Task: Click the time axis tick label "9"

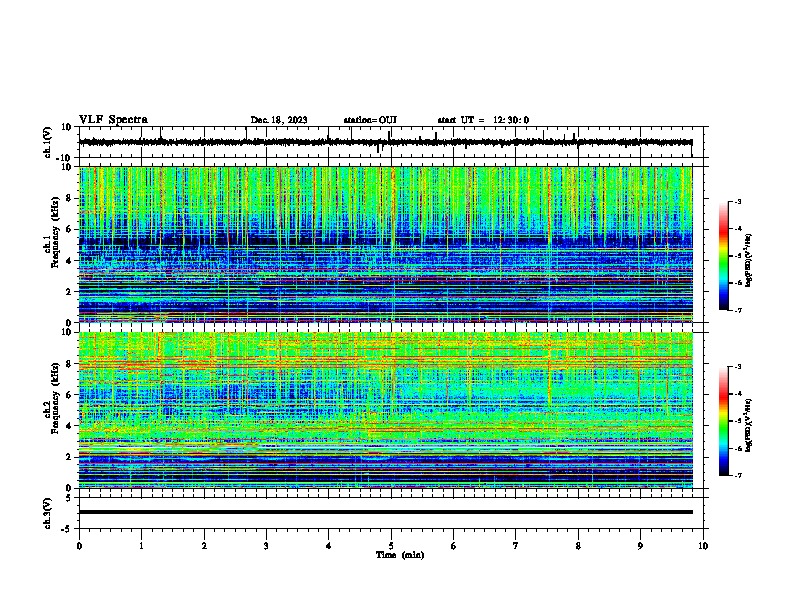Action: (x=640, y=546)
